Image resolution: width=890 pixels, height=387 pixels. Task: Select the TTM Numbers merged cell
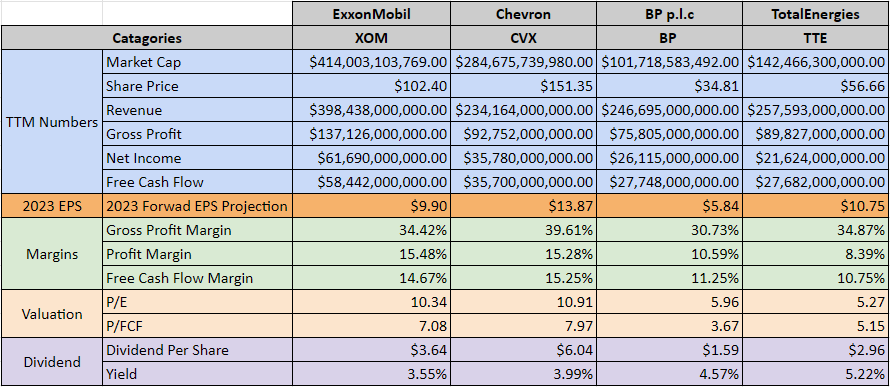pyautogui.click(x=52, y=122)
